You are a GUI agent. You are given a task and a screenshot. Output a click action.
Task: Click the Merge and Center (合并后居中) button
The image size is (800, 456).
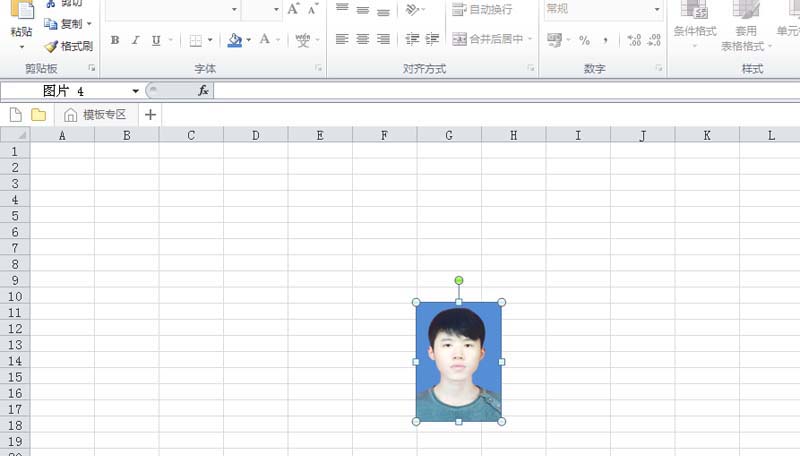[x=487, y=40]
